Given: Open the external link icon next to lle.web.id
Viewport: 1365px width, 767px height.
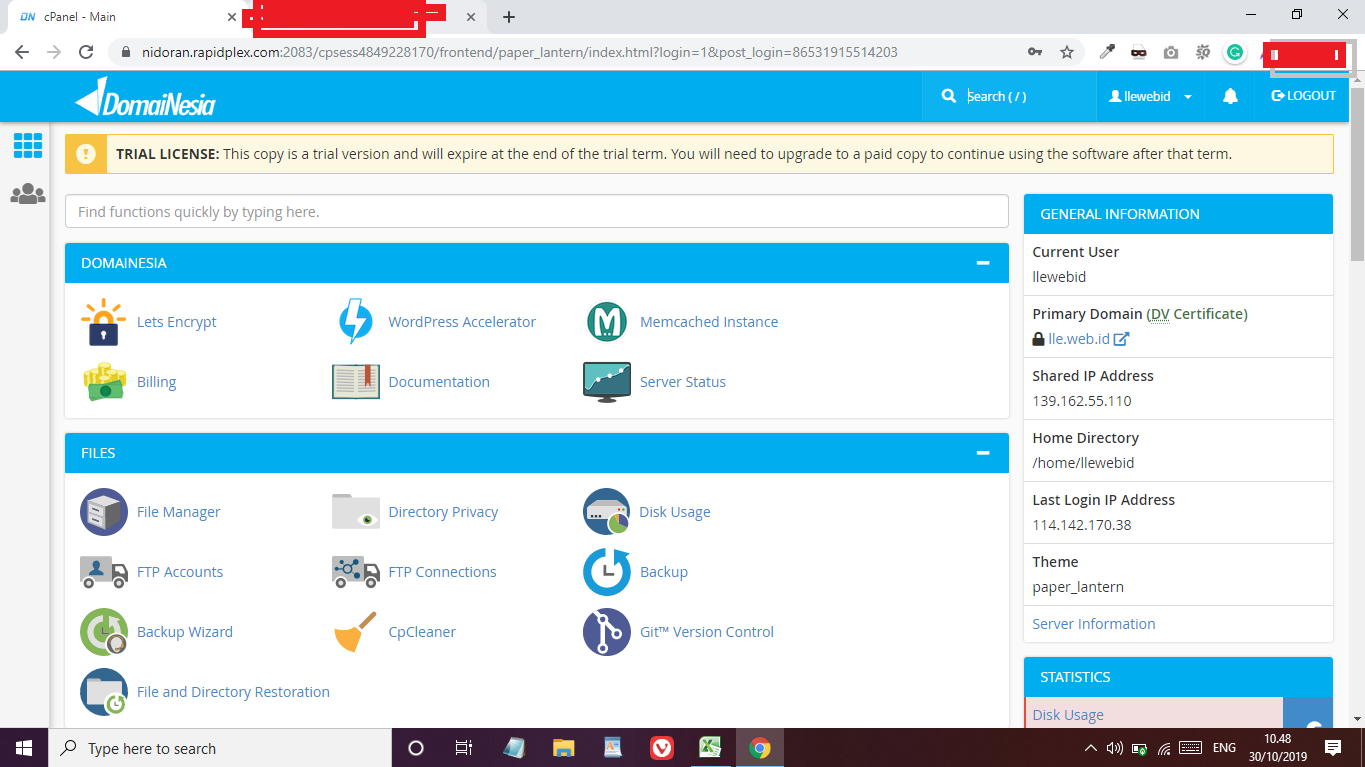Looking at the screenshot, I should point(1122,339).
